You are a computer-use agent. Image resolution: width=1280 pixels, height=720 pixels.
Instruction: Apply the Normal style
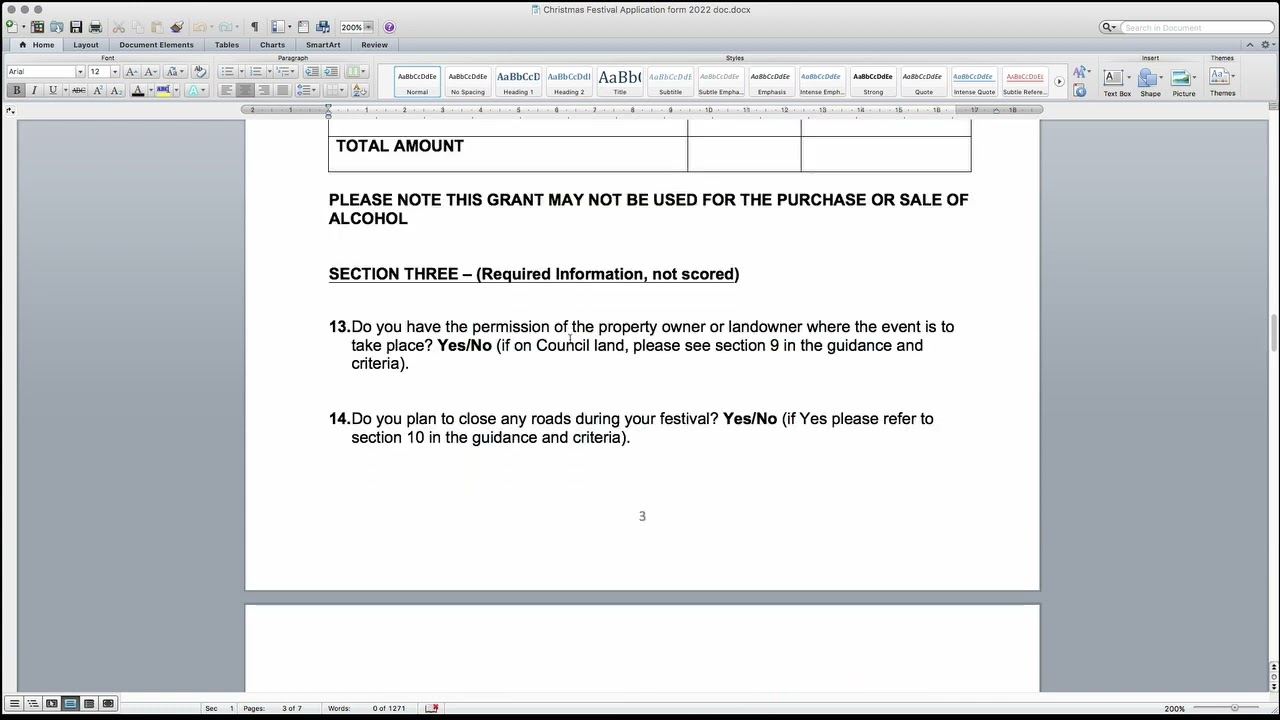pos(417,82)
